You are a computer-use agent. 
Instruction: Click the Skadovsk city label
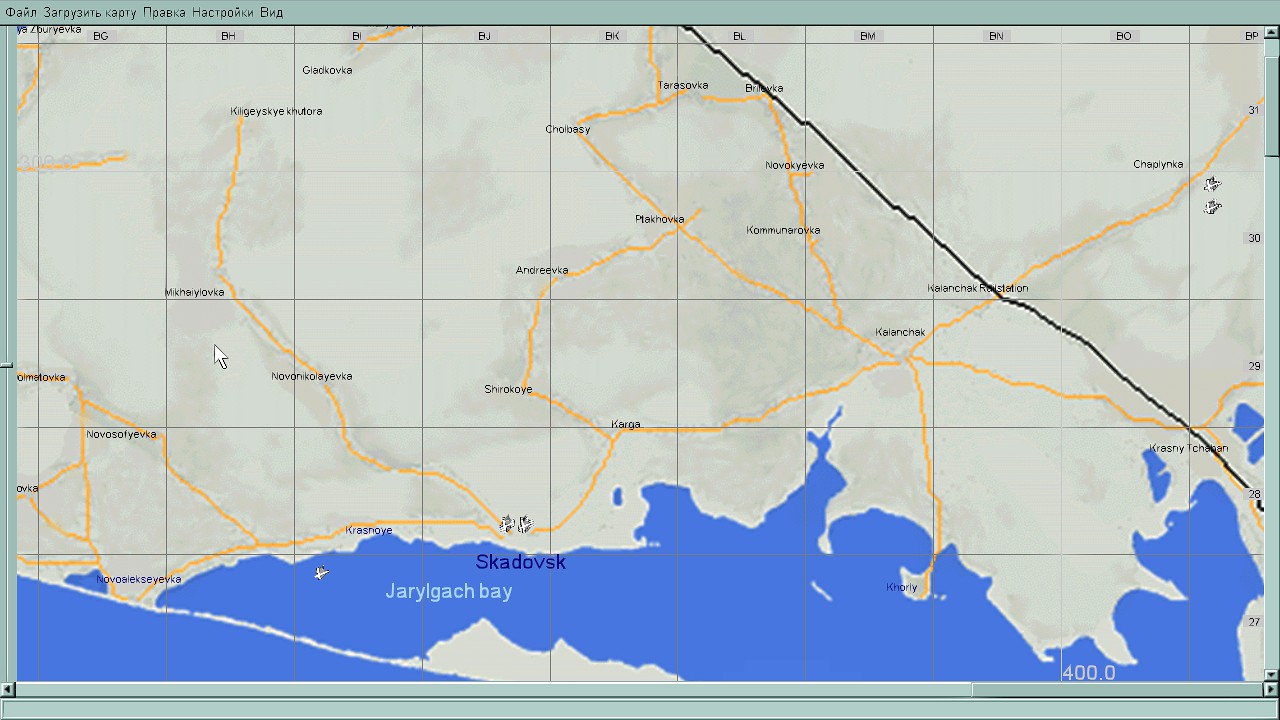[521, 562]
